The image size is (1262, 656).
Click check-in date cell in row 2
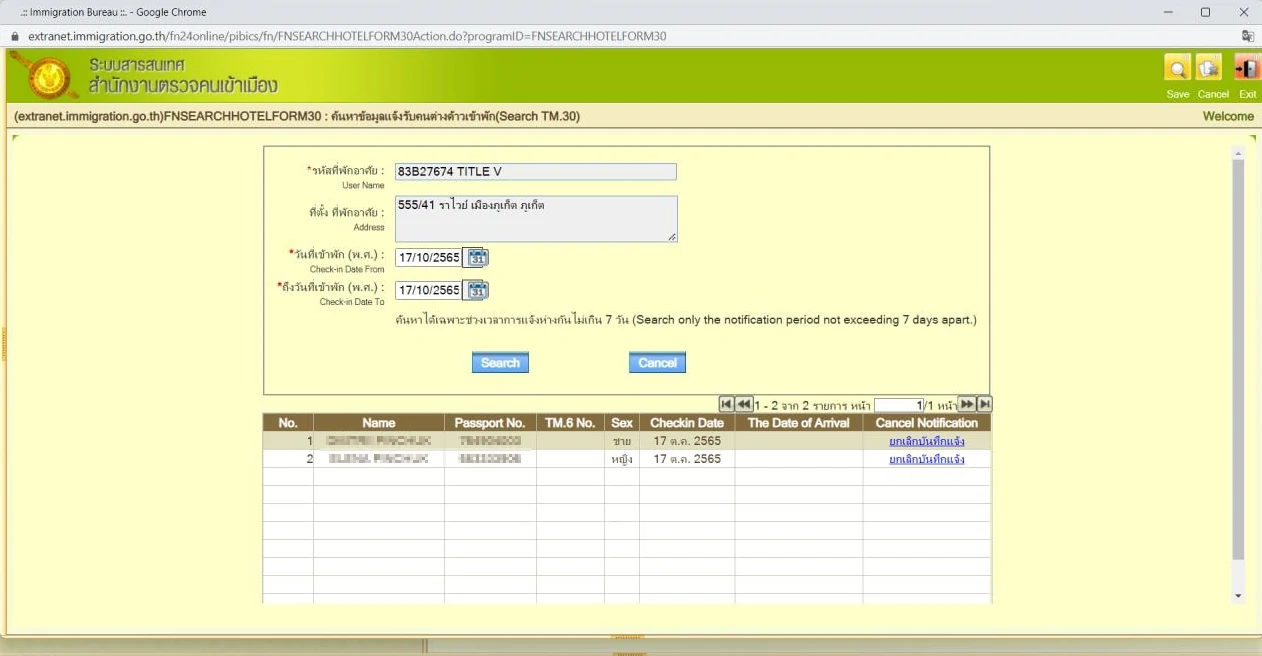[x=687, y=459]
